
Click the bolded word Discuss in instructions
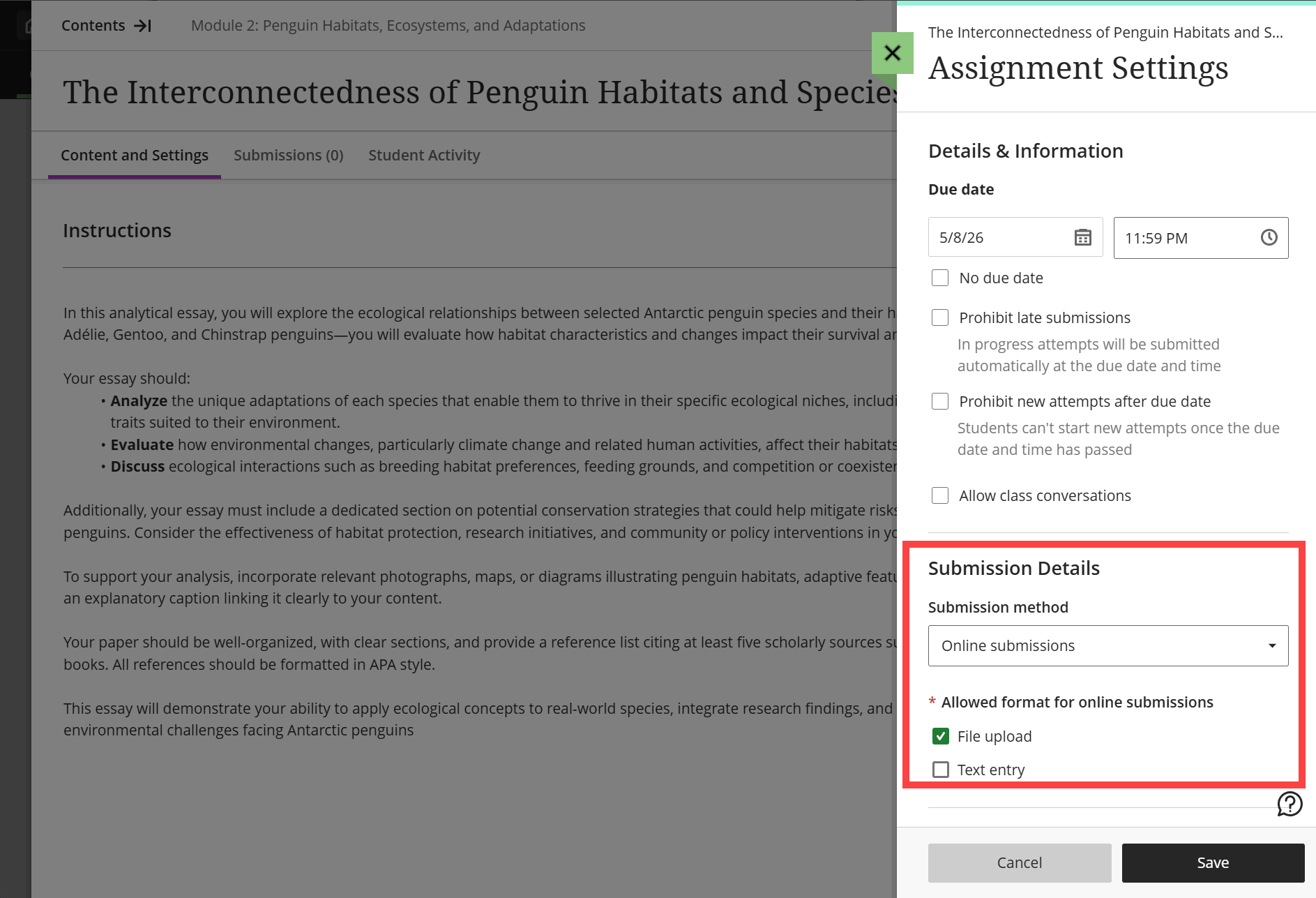click(x=137, y=467)
